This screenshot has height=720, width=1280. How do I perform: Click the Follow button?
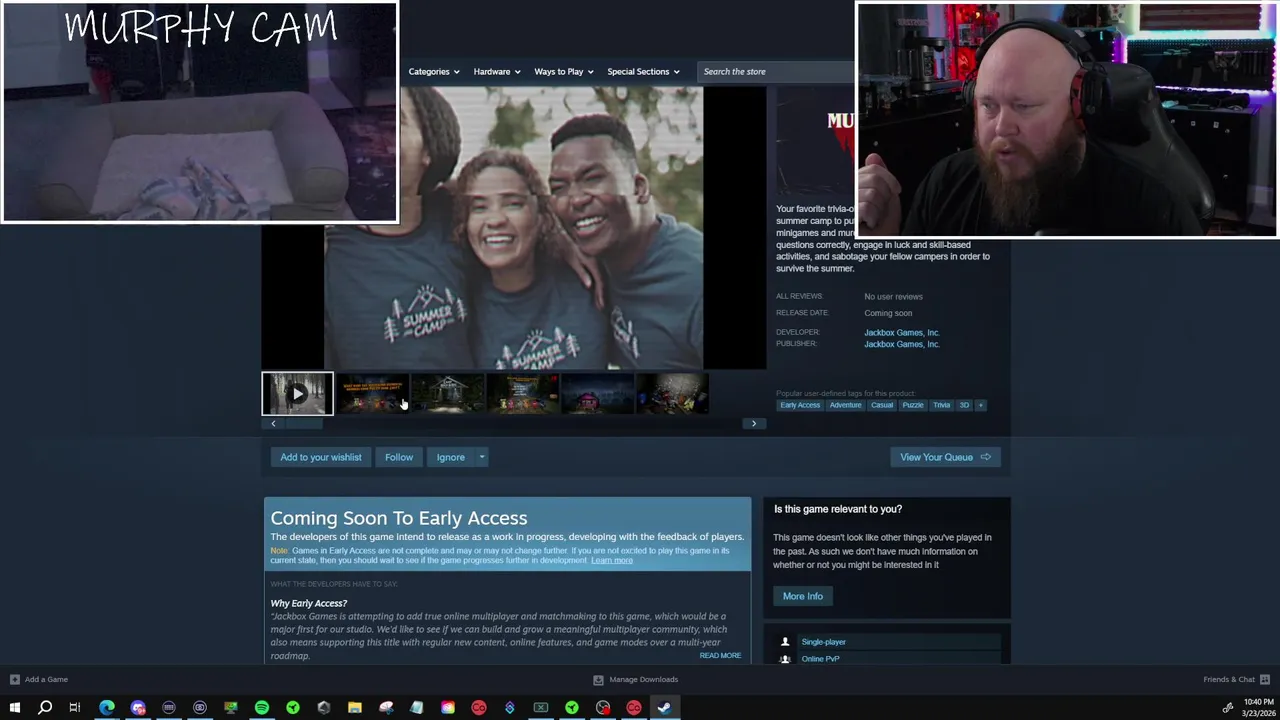(399, 457)
